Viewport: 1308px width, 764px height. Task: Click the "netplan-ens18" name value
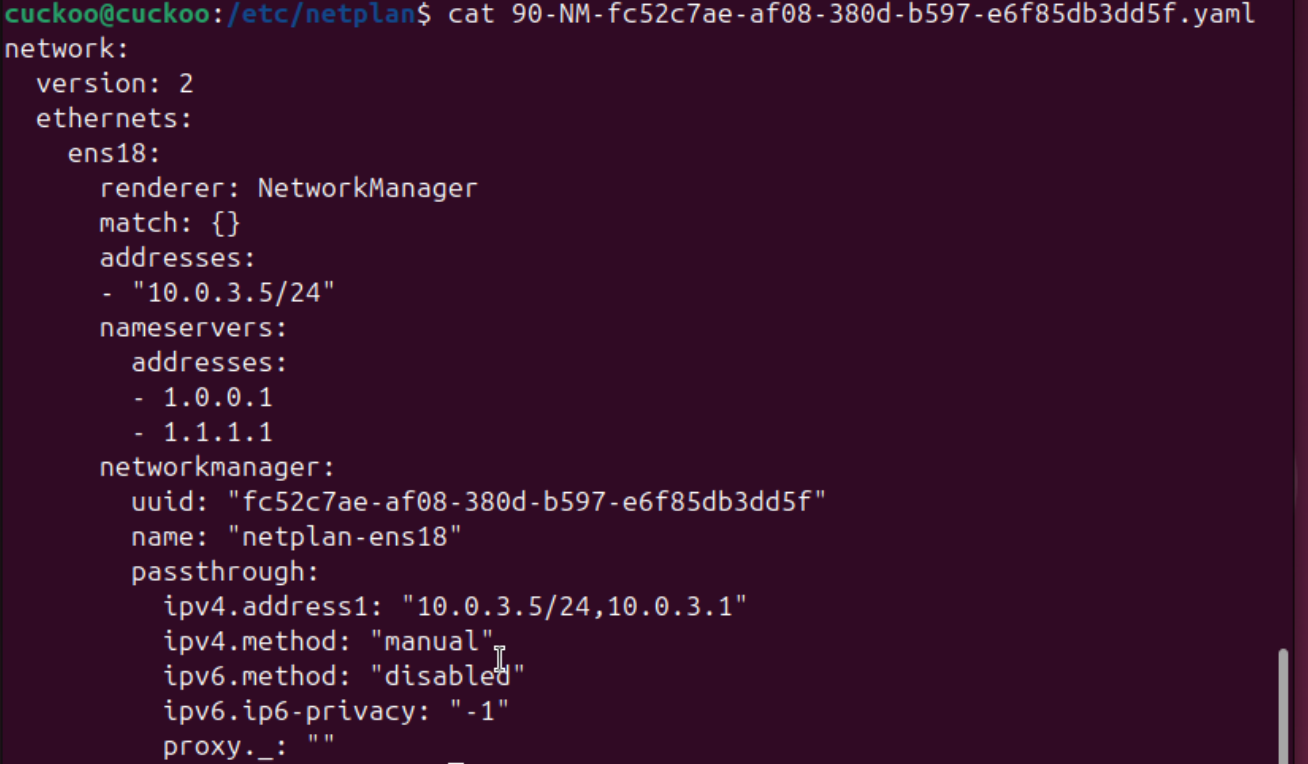[x=352, y=537]
